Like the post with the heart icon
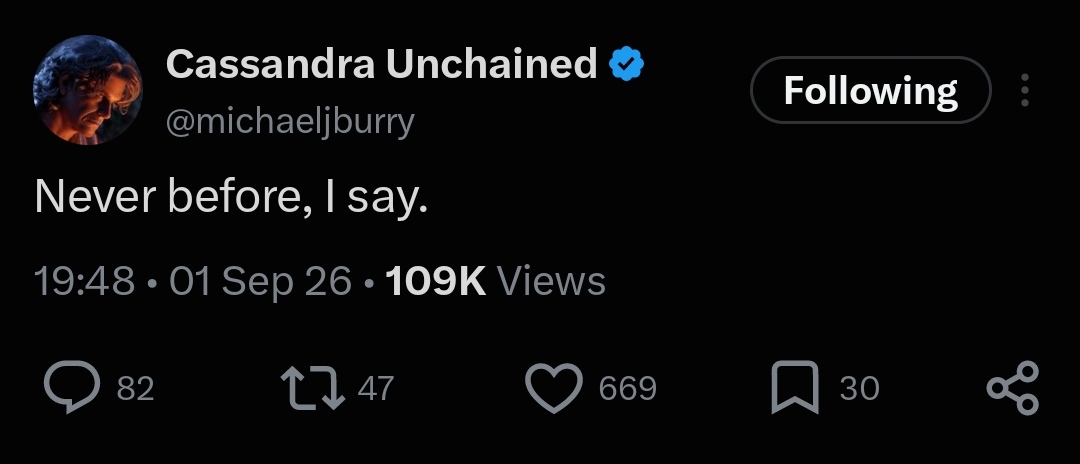 point(554,388)
